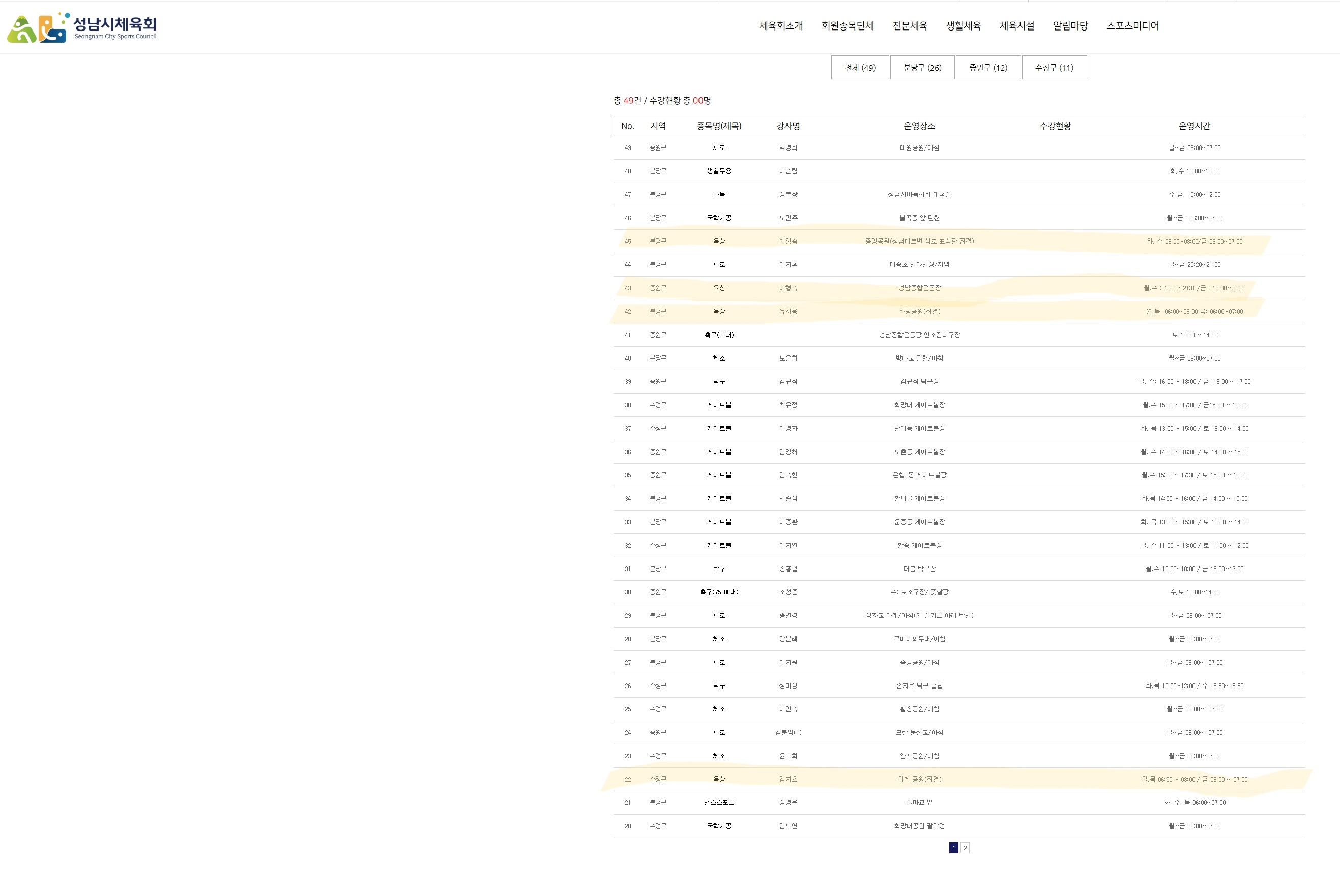This screenshot has height=896, width=1340.
Task: Open 게이트볼 entry taught by 서순석
Action: point(719,499)
